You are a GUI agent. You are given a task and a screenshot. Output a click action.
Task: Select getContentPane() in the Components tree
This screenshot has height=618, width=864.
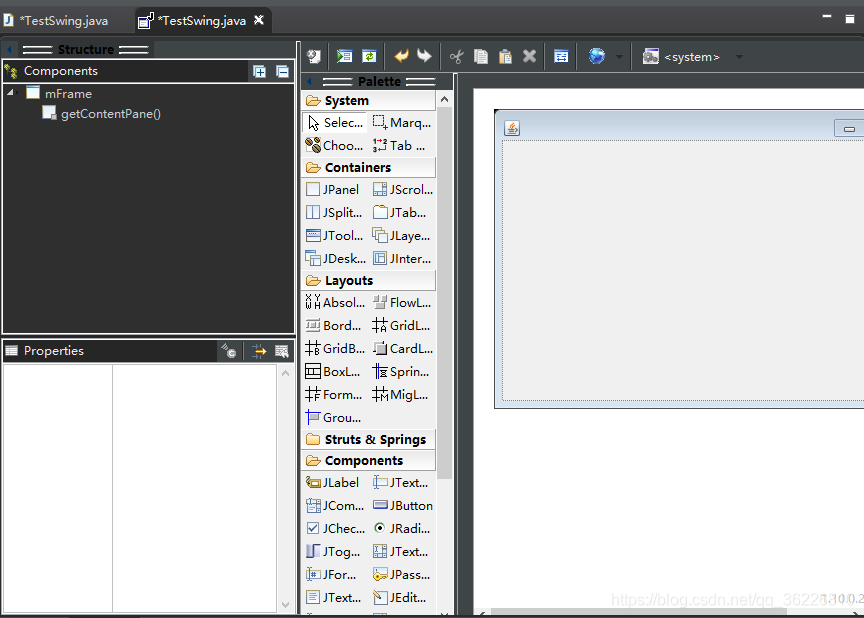point(107,113)
